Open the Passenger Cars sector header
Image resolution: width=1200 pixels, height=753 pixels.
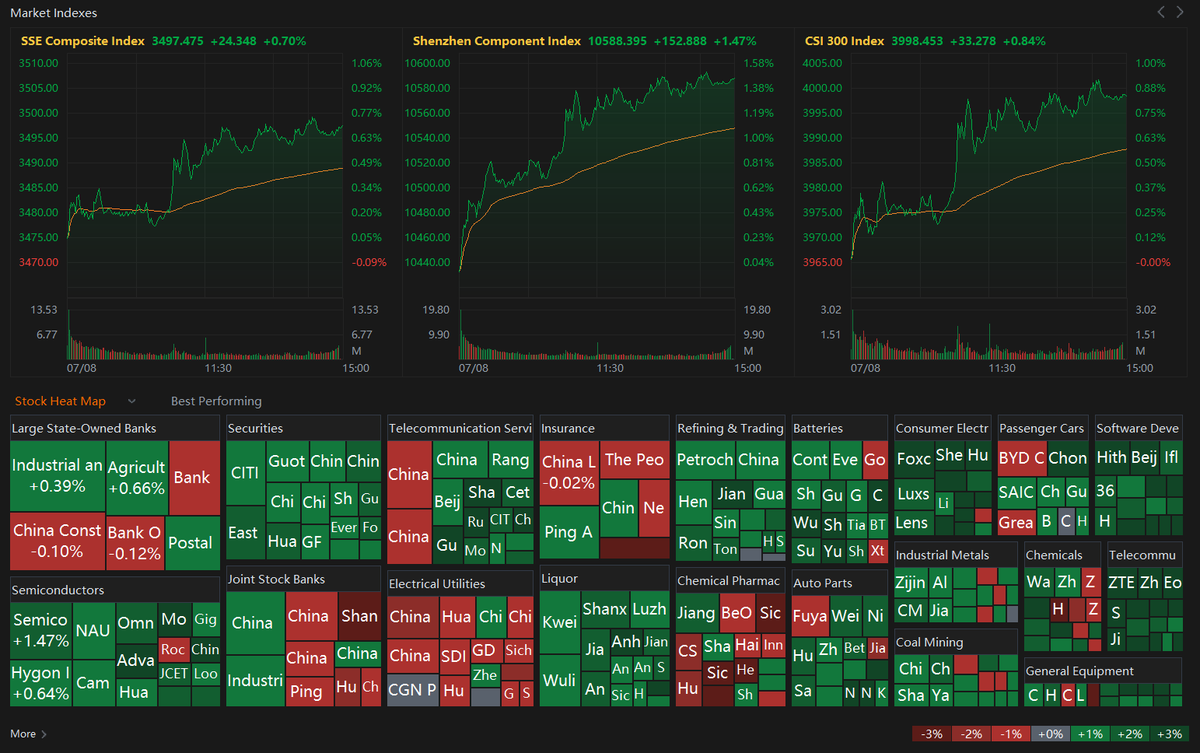1044,428
